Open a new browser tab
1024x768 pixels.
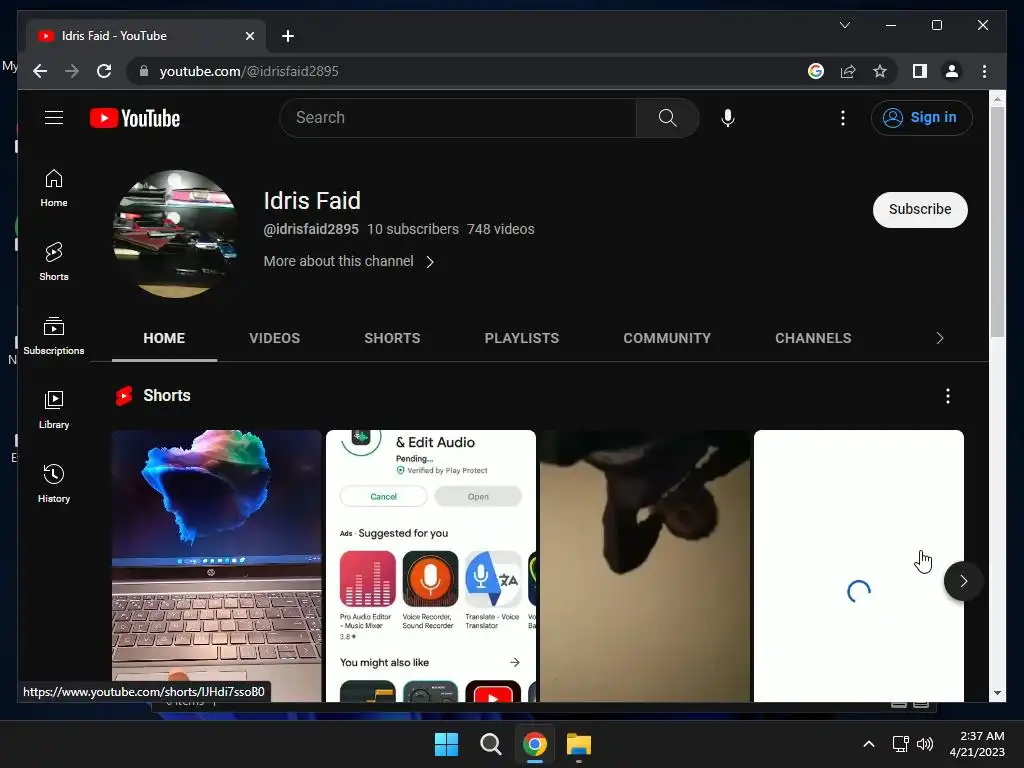287,36
